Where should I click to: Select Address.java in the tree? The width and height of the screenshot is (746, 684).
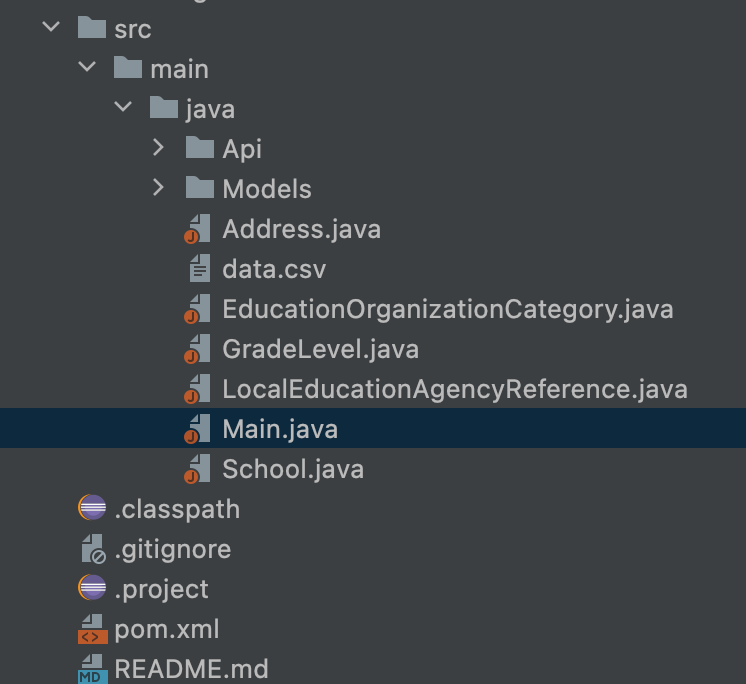[302, 229]
